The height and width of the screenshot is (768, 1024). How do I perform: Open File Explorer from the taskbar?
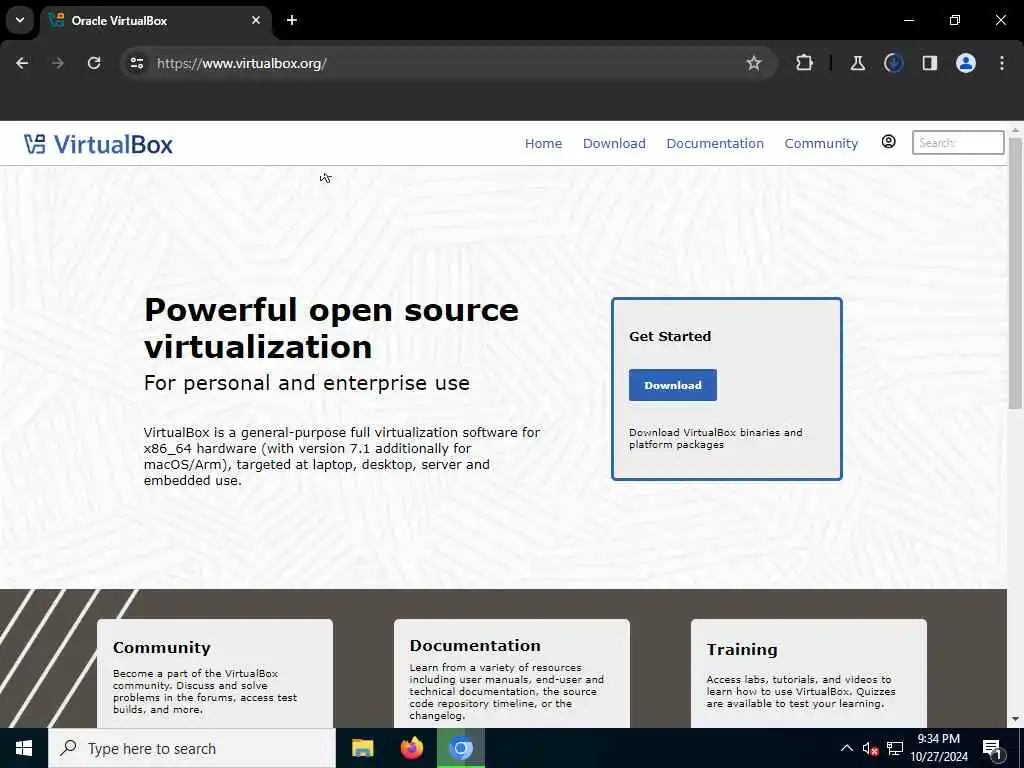(362, 748)
